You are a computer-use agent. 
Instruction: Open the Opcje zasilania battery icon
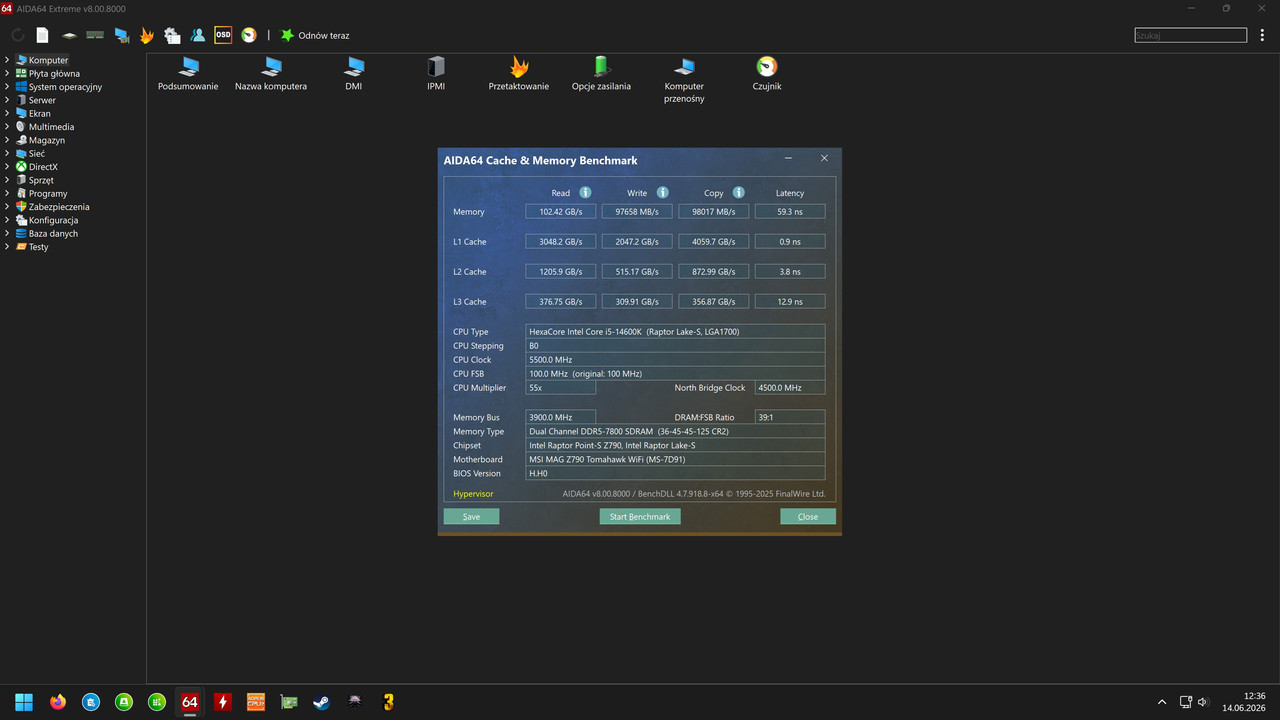(601, 74)
